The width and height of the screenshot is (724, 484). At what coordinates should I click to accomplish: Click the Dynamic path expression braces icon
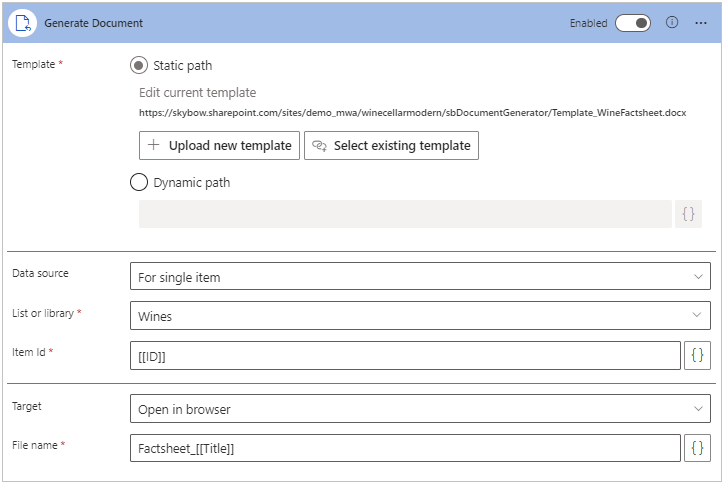(688, 214)
